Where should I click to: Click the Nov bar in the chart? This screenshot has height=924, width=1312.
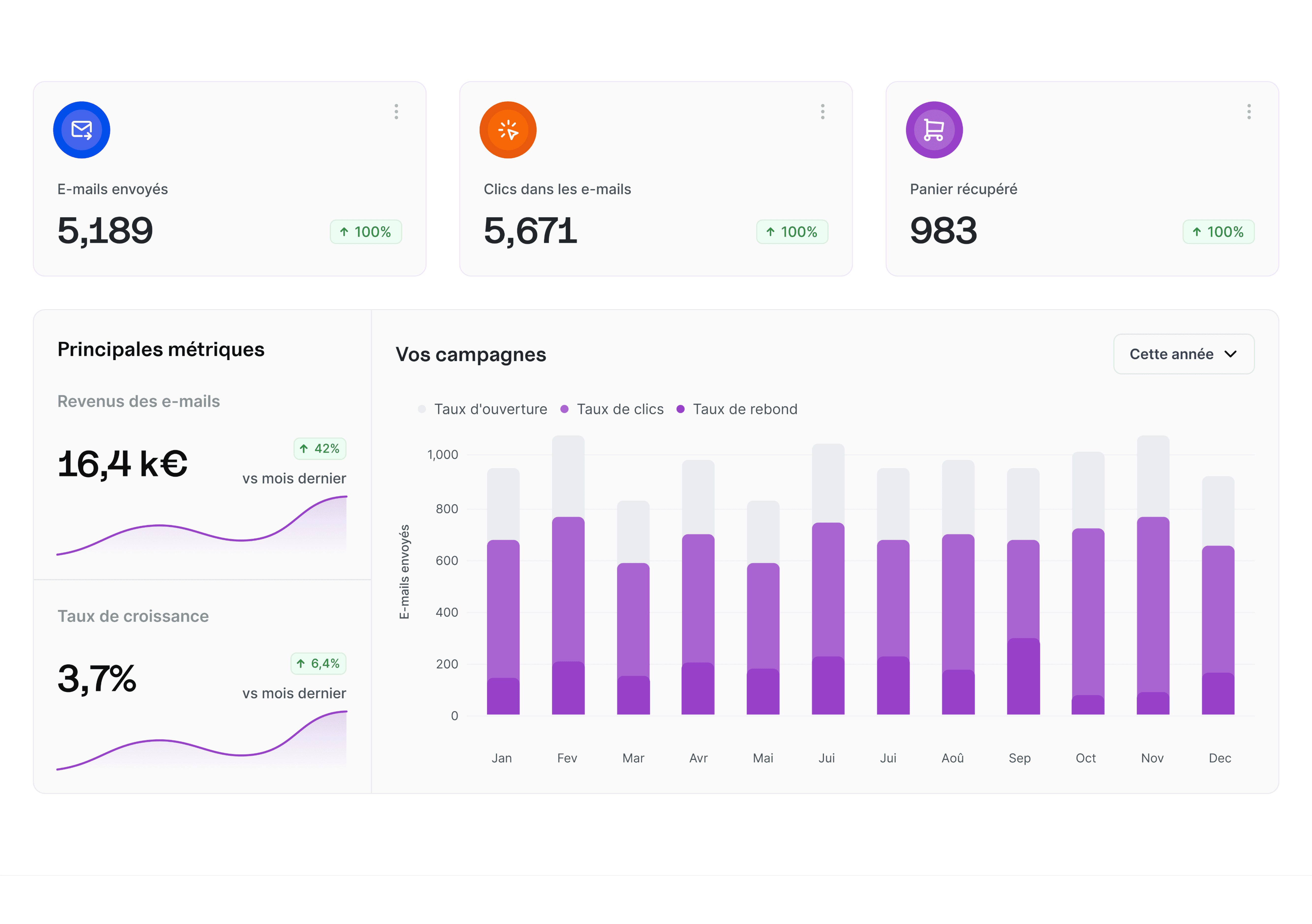click(1153, 575)
